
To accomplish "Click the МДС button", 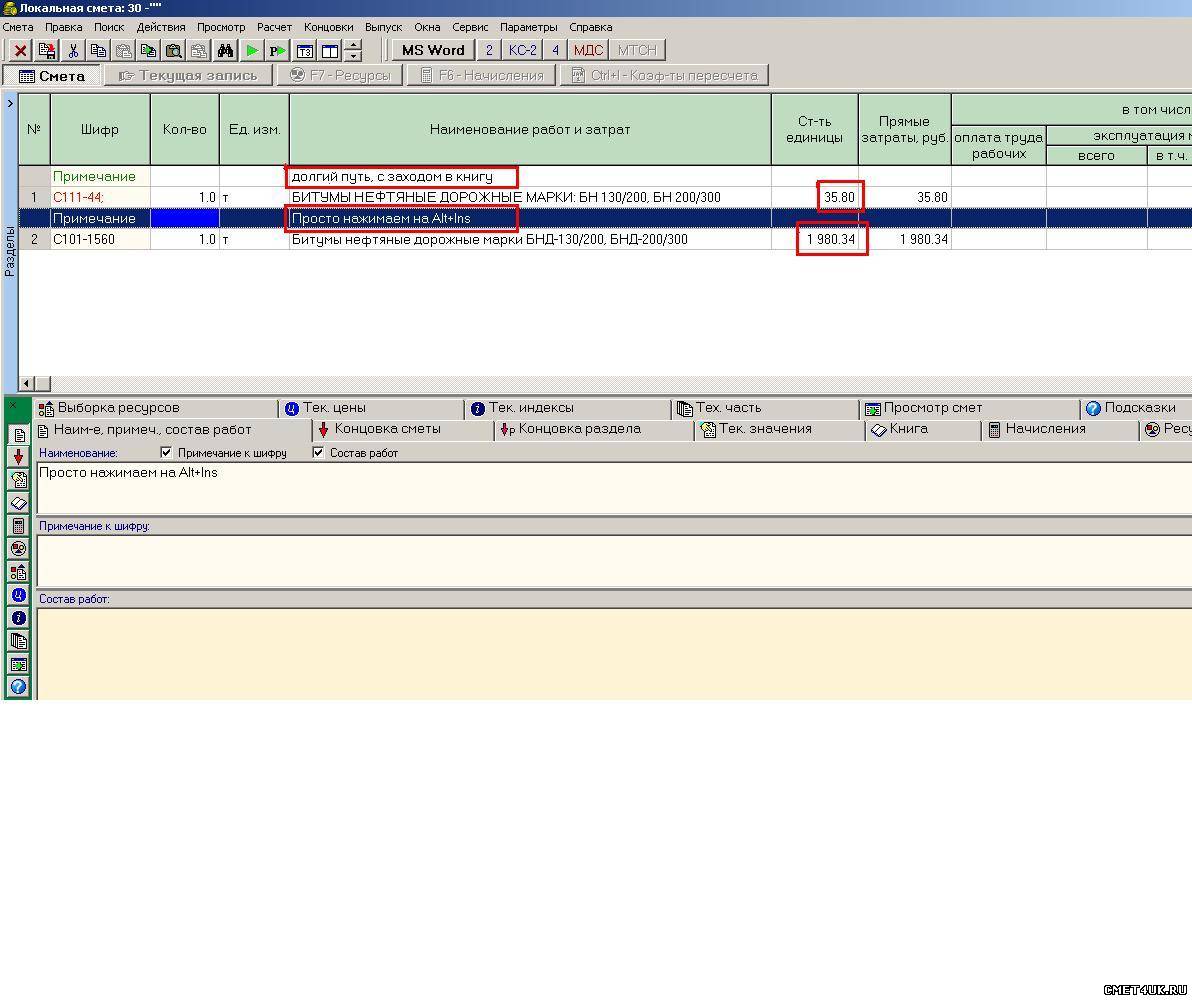I will click(x=588, y=50).
